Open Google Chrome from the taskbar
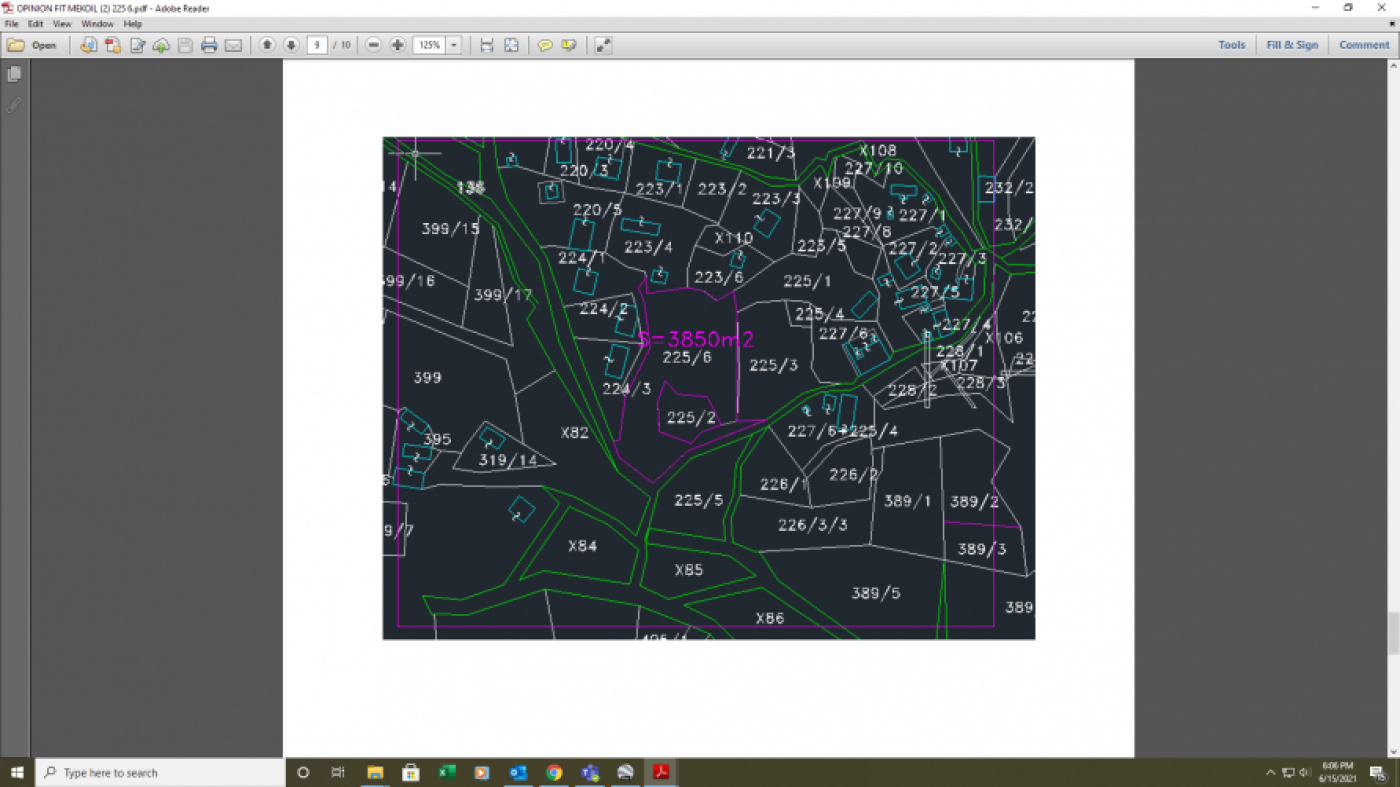The width and height of the screenshot is (1400, 787). (x=554, y=772)
